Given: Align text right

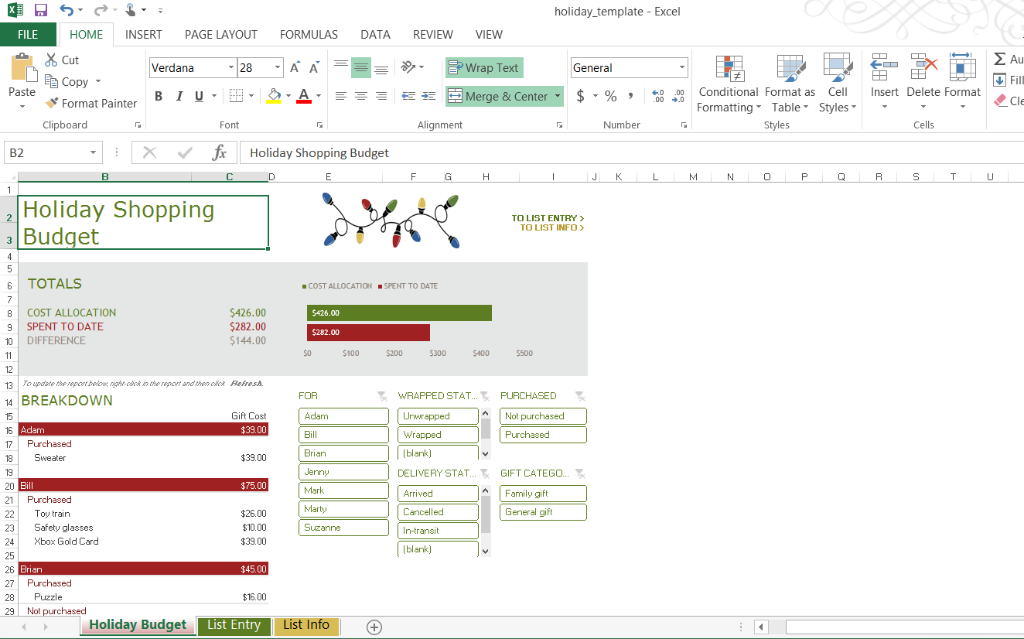Looking at the screenshot, I should point(381,96).
